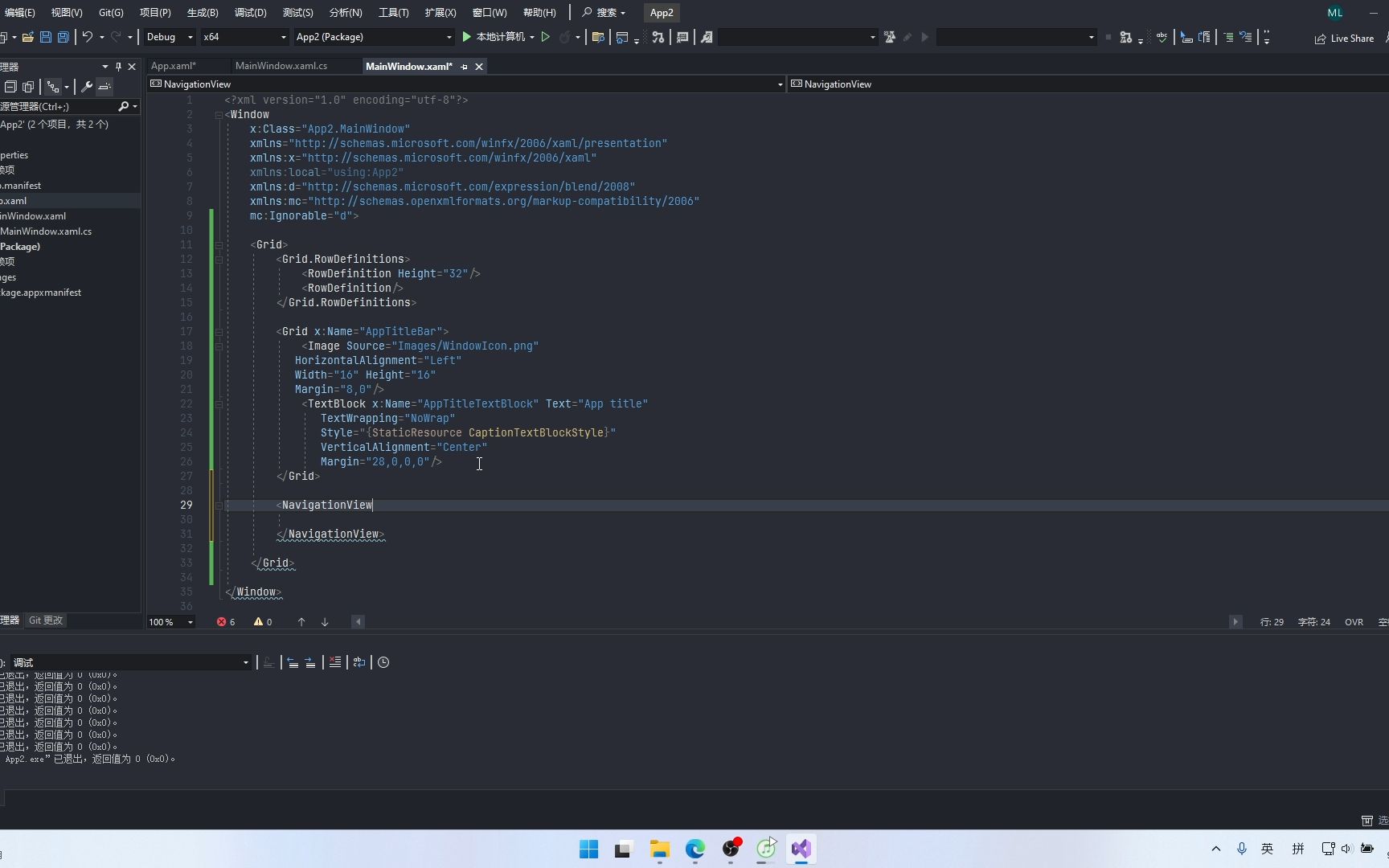This screenshot has height=868, width=1389.
Task: Click the 搜索 search box
Action: (x=604, y=13)
